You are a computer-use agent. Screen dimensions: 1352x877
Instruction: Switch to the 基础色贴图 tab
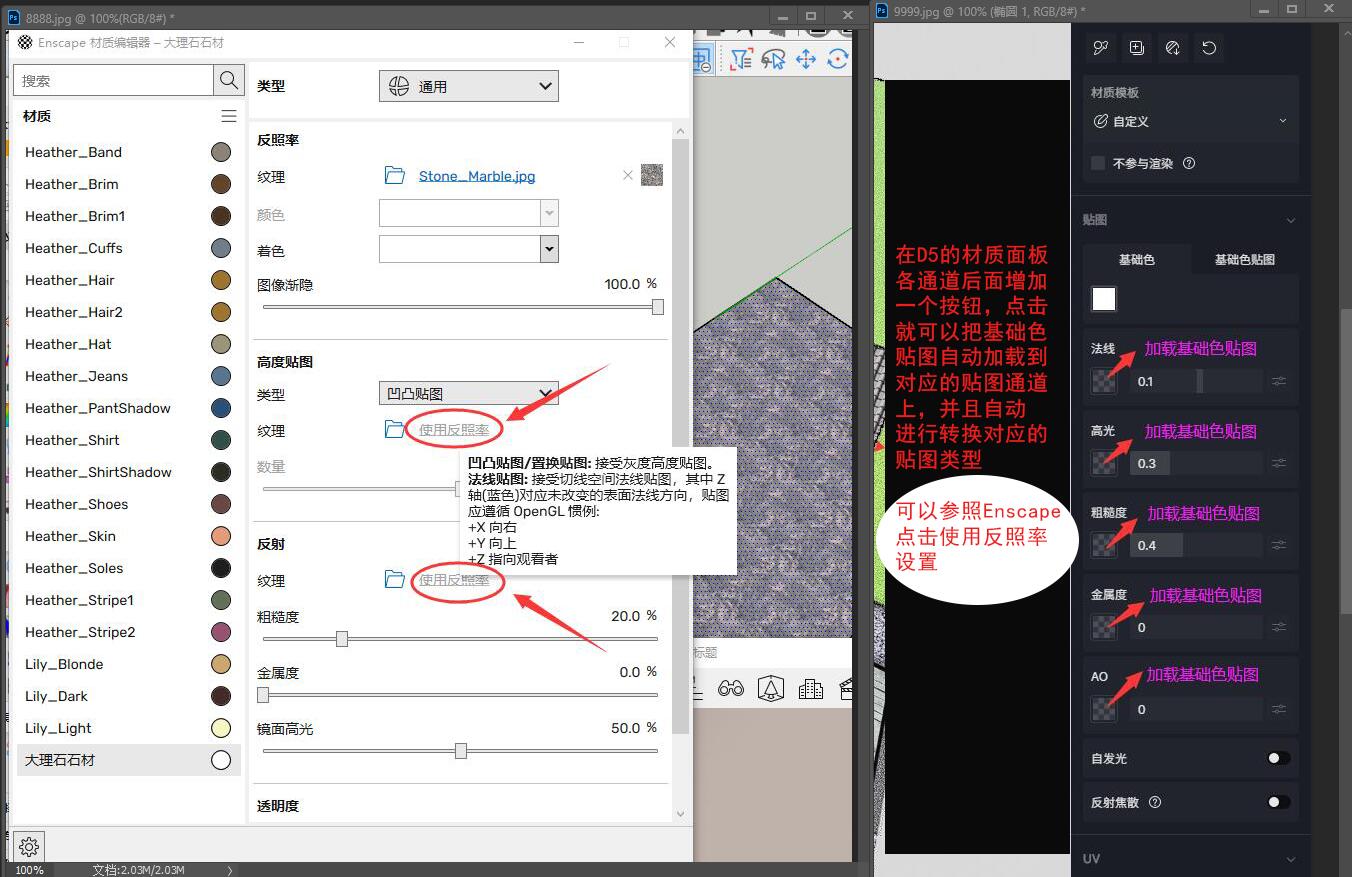pos(1244,259)
